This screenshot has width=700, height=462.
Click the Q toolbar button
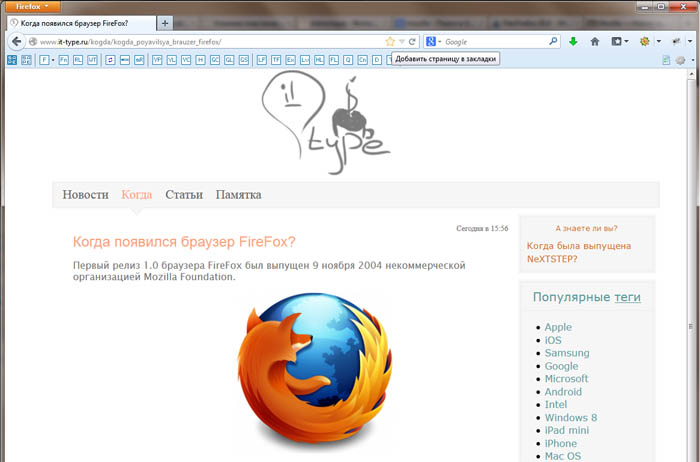click(x=348, y=60)
